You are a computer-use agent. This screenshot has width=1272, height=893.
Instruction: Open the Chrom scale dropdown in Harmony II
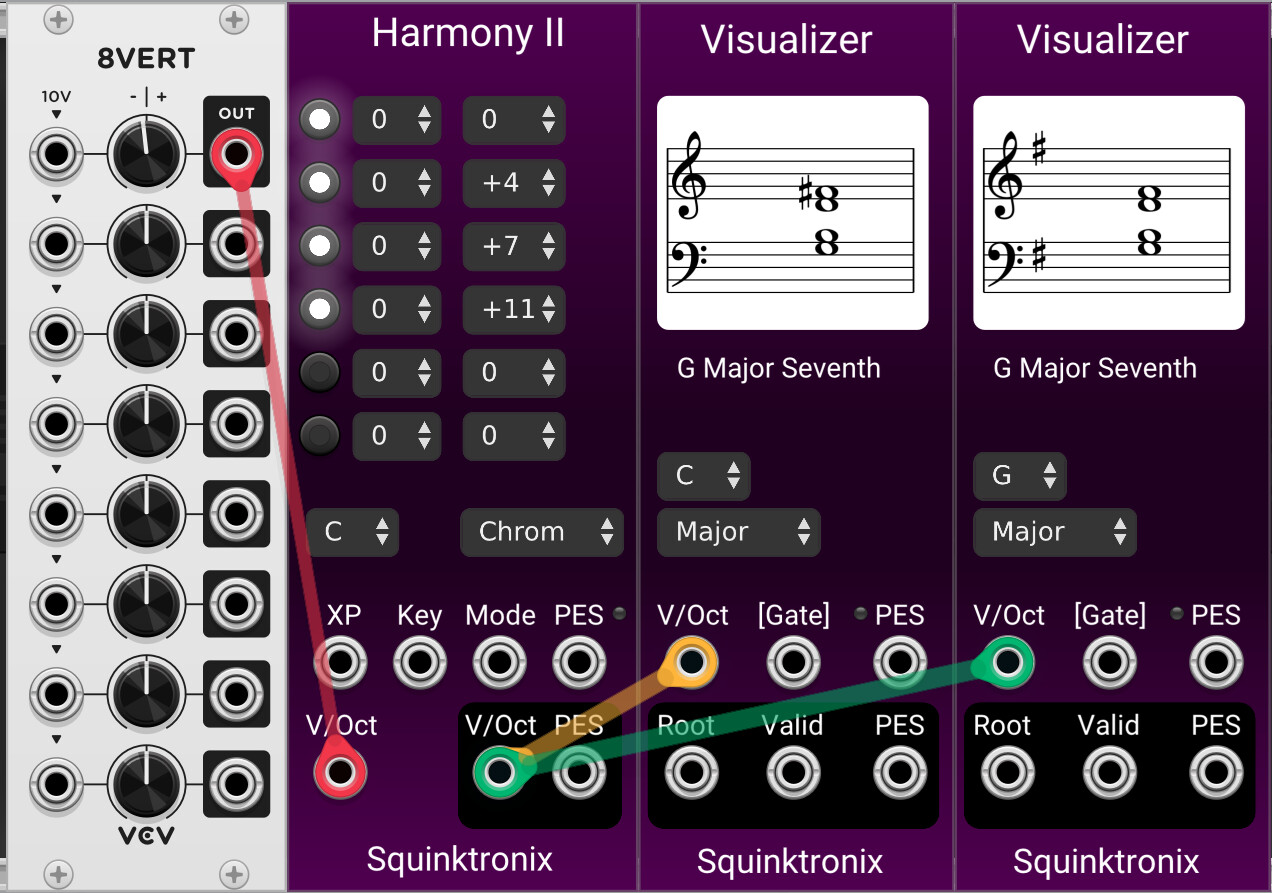[542, 532]
